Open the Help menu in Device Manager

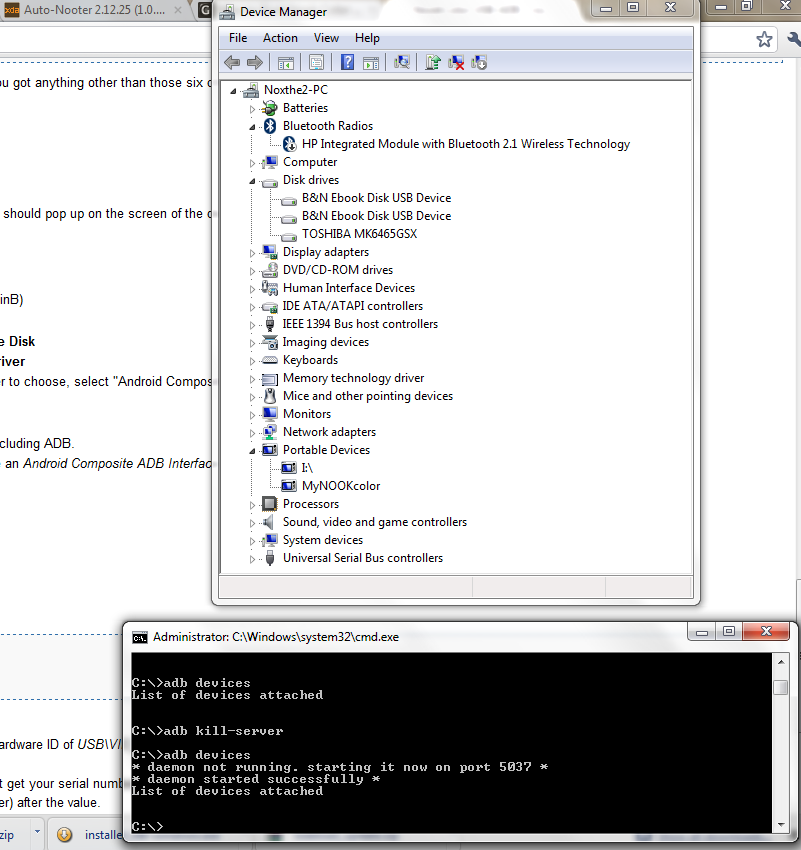coord(367,38)
